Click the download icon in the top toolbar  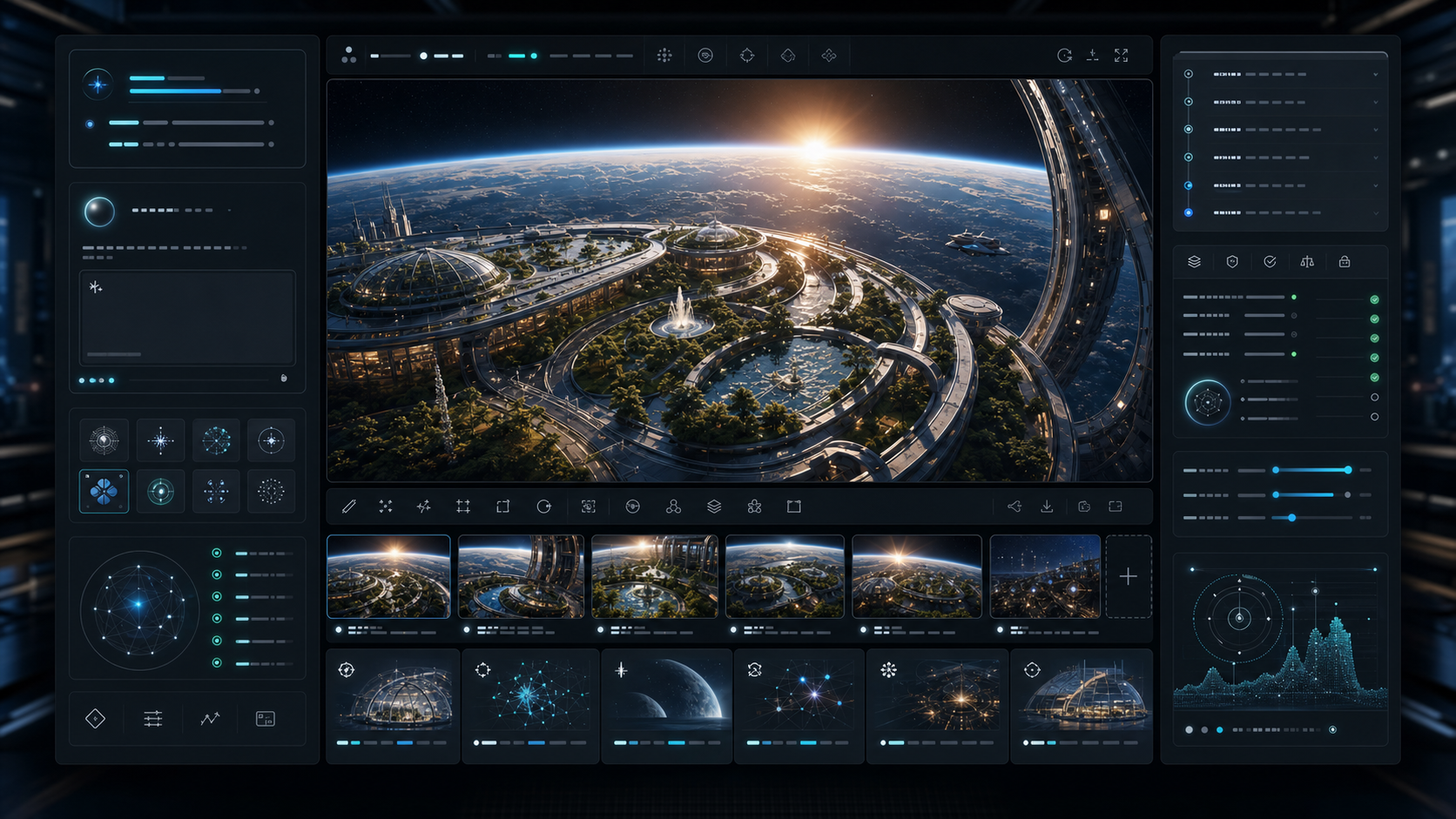[1093, 56]
